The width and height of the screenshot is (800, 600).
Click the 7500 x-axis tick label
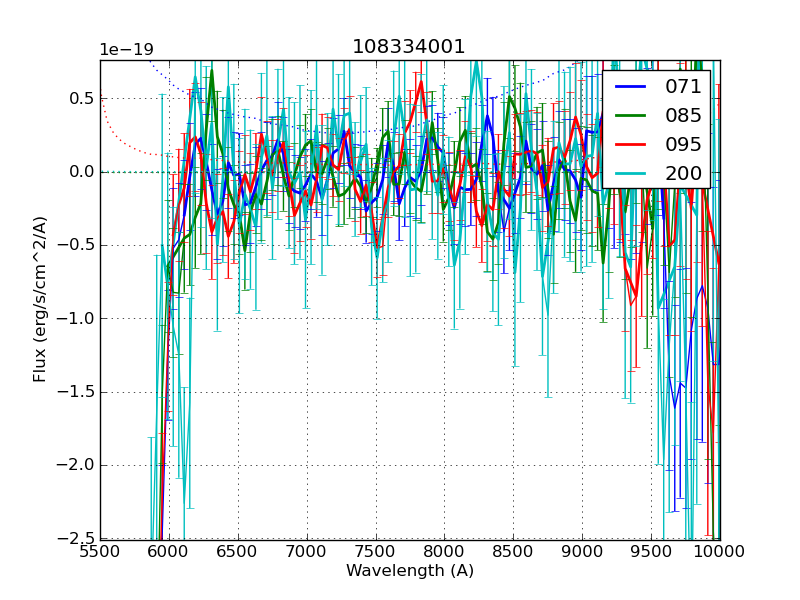coord(376,552)
